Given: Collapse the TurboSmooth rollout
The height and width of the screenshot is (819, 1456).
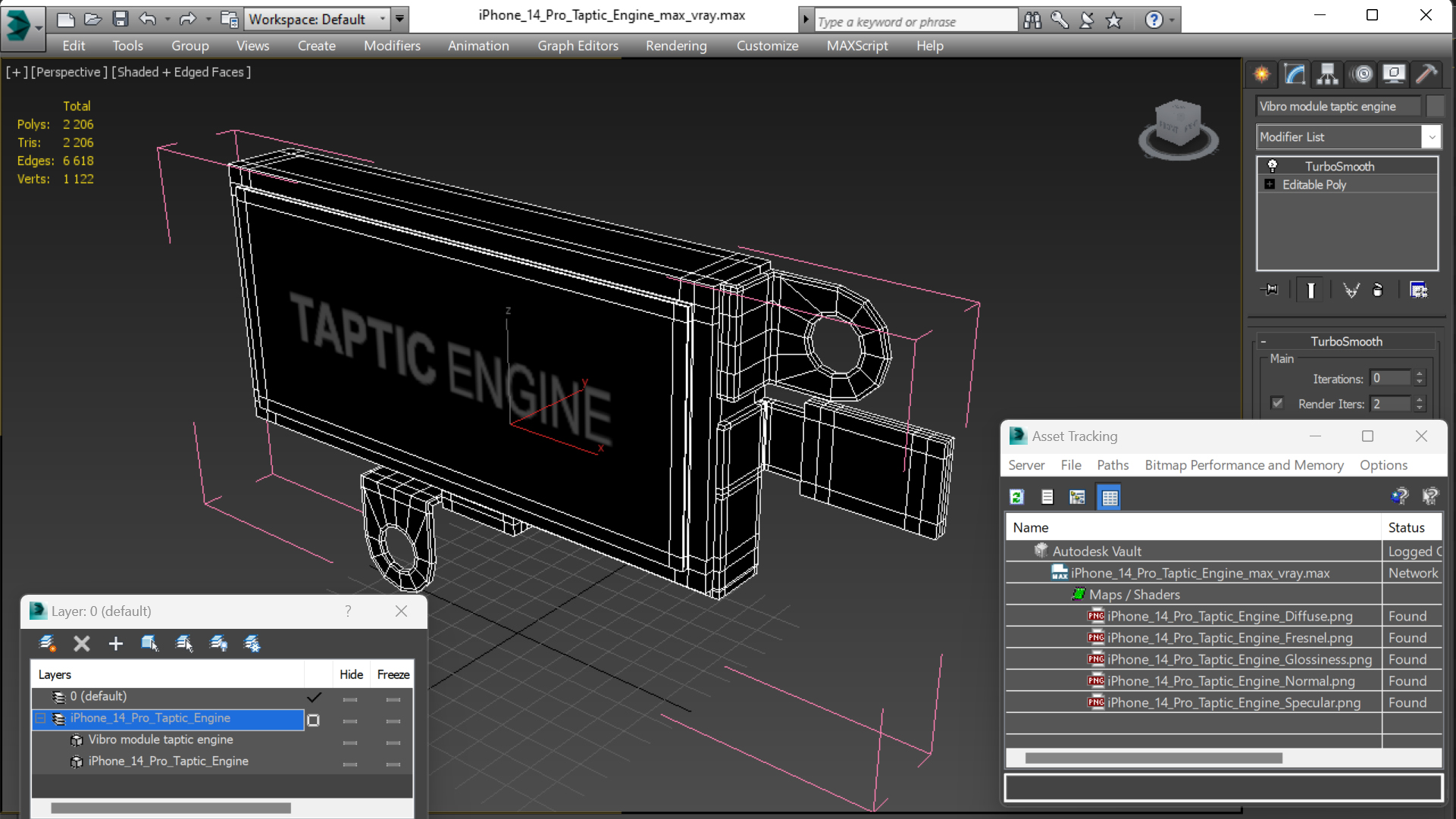Looking at the screenshot, I should (1264, 342).
